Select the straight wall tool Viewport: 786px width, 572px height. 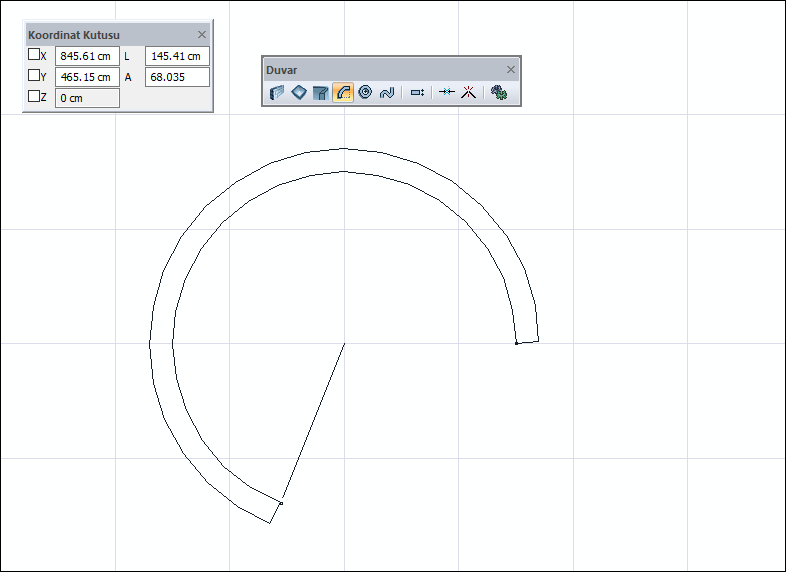(277, 93)
